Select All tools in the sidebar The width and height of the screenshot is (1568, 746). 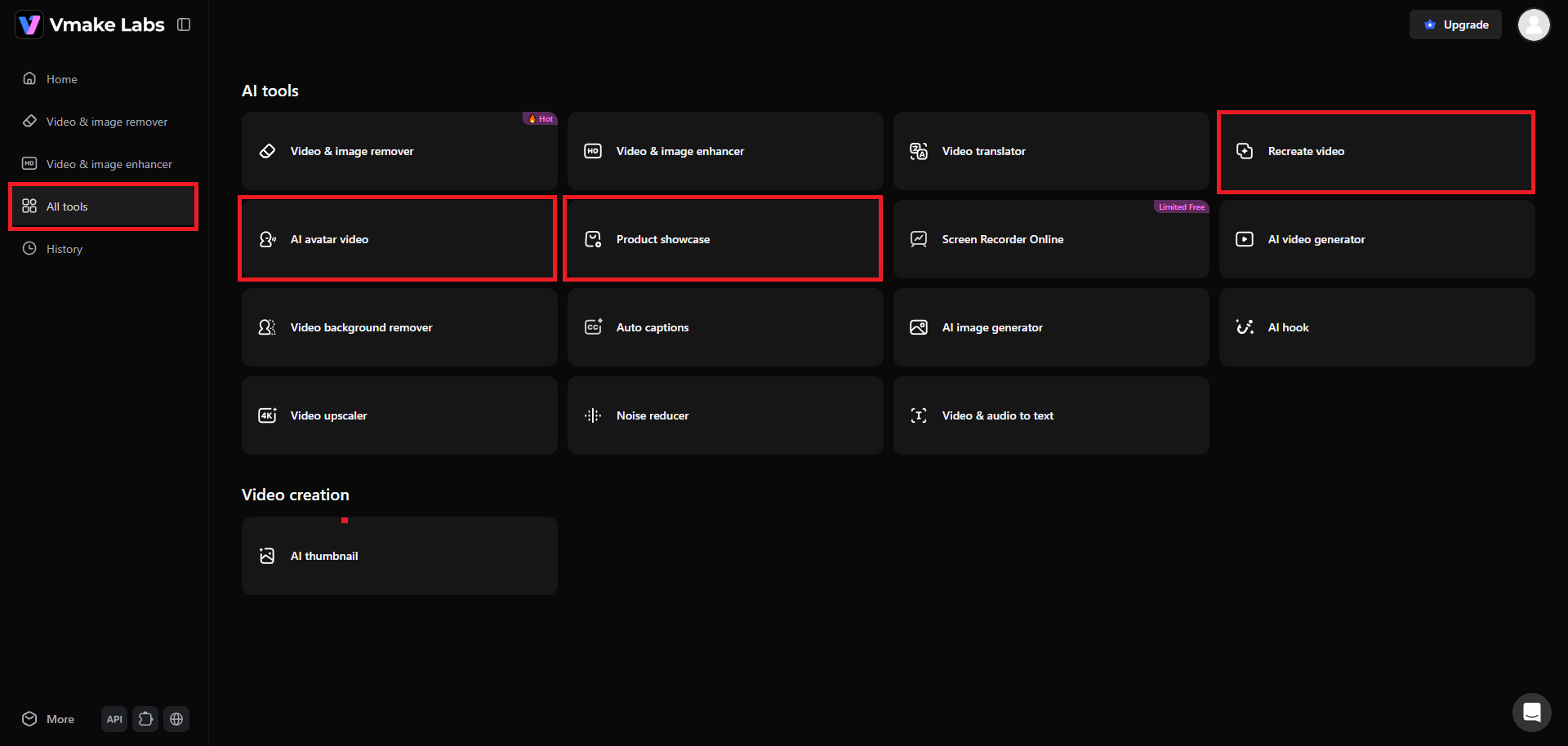coord(104,206)
